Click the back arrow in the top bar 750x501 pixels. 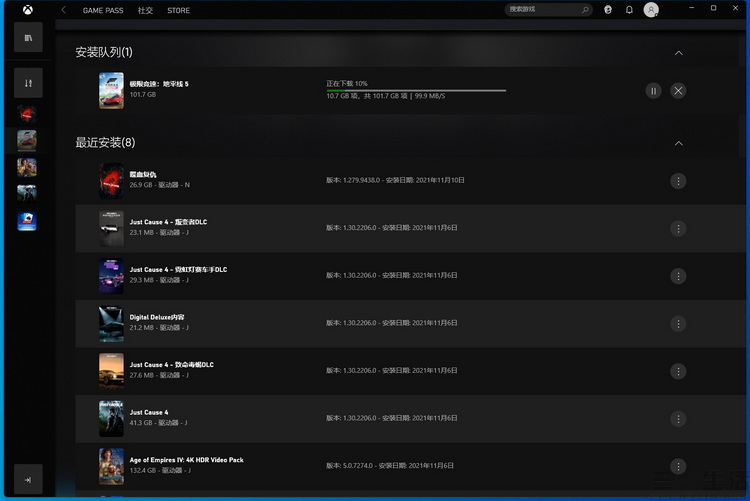64,10
